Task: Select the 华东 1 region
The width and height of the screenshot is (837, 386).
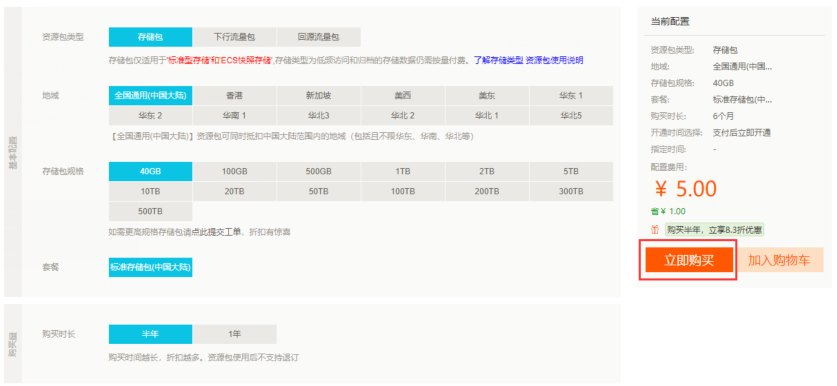Action: [x=571, y=96]
